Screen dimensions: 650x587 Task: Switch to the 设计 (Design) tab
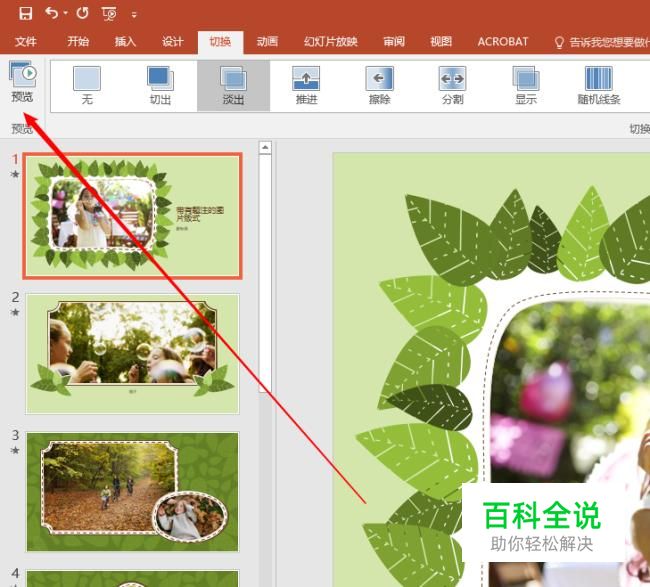172,41
